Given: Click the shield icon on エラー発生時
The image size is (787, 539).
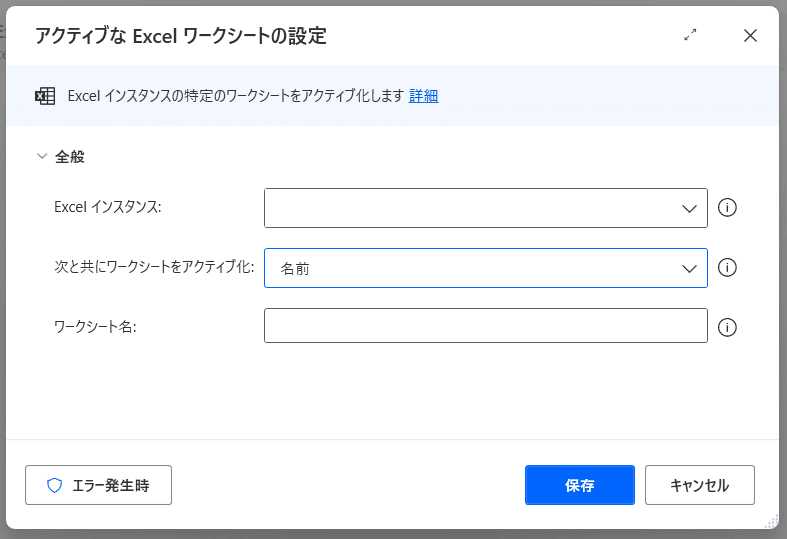Looking at the screenshot, I should [55, 485].
